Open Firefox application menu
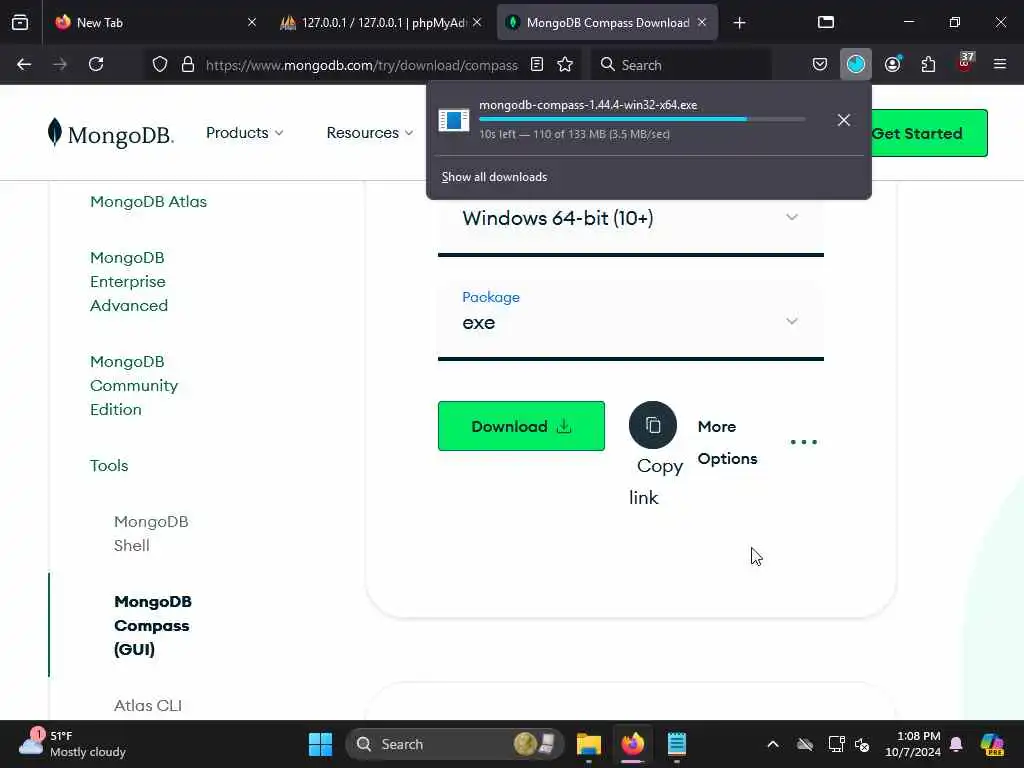 point(1000,64)
